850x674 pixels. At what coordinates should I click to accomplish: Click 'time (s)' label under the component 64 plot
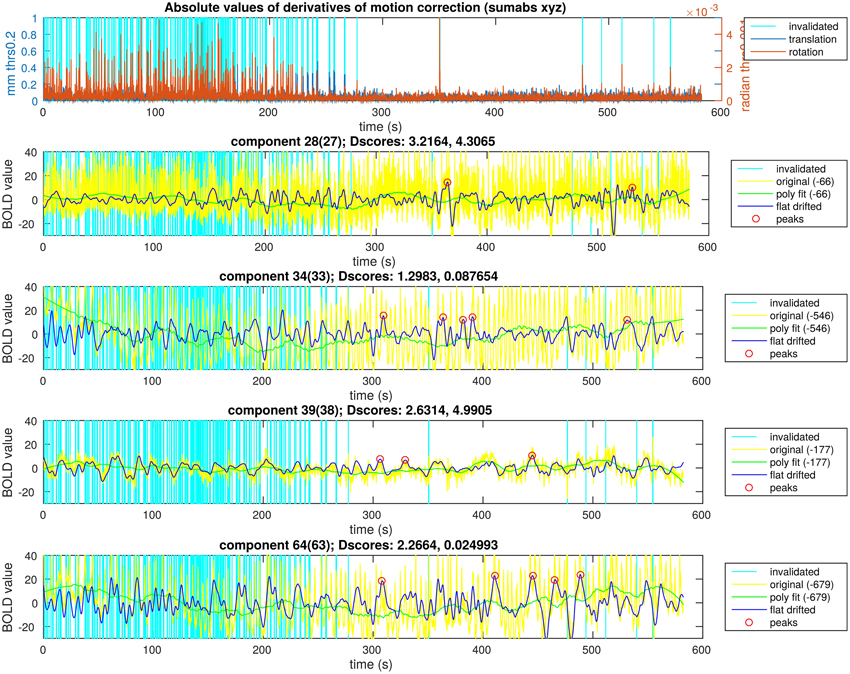[x=371, y=664]
